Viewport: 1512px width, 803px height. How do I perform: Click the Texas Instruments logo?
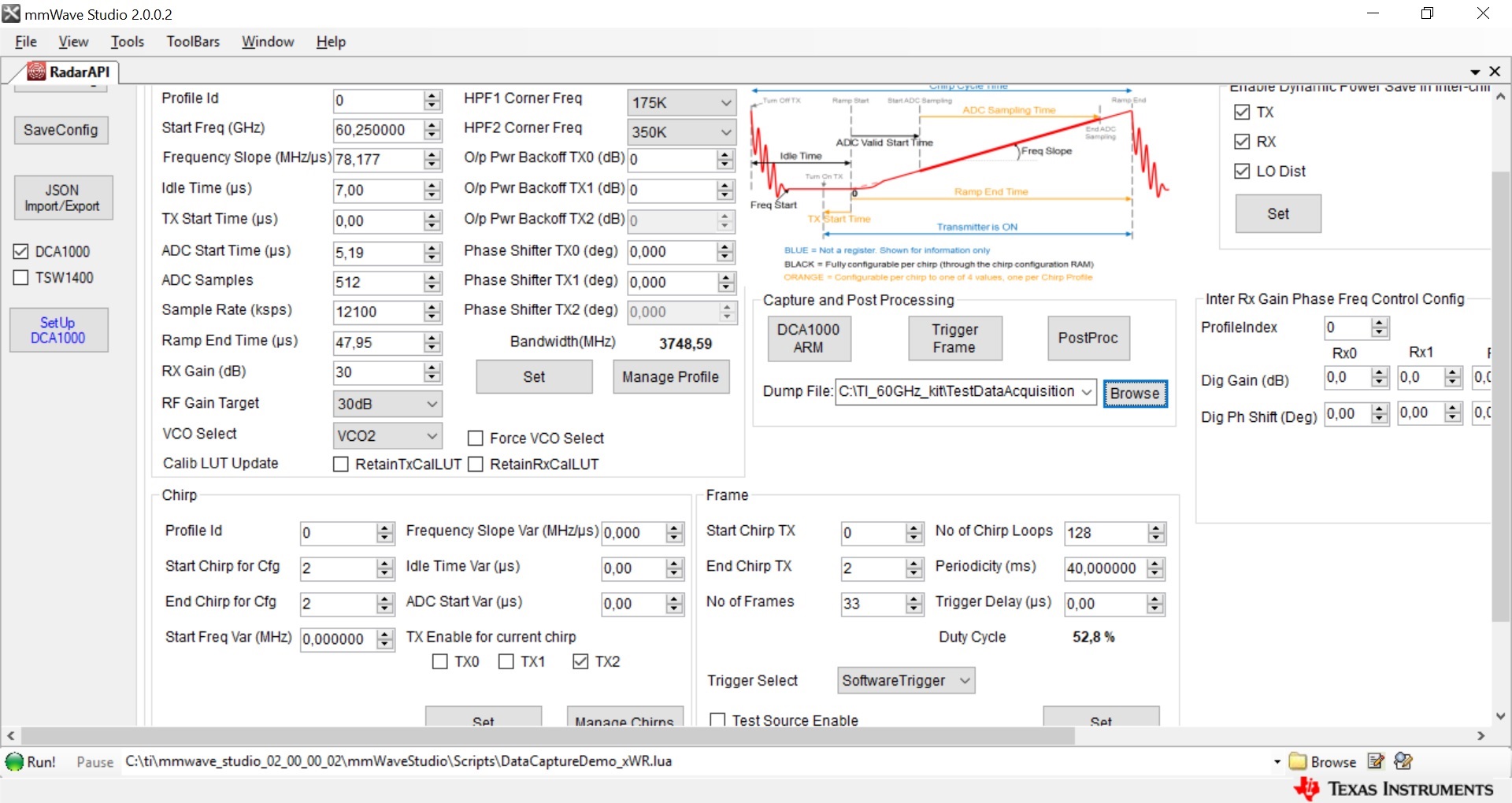[1393, 789]
